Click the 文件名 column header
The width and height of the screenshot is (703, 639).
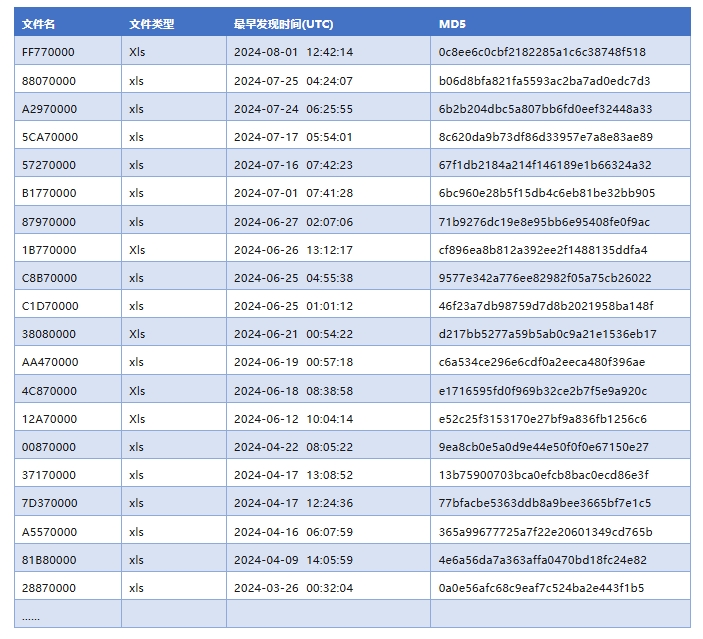click(39, 23)
